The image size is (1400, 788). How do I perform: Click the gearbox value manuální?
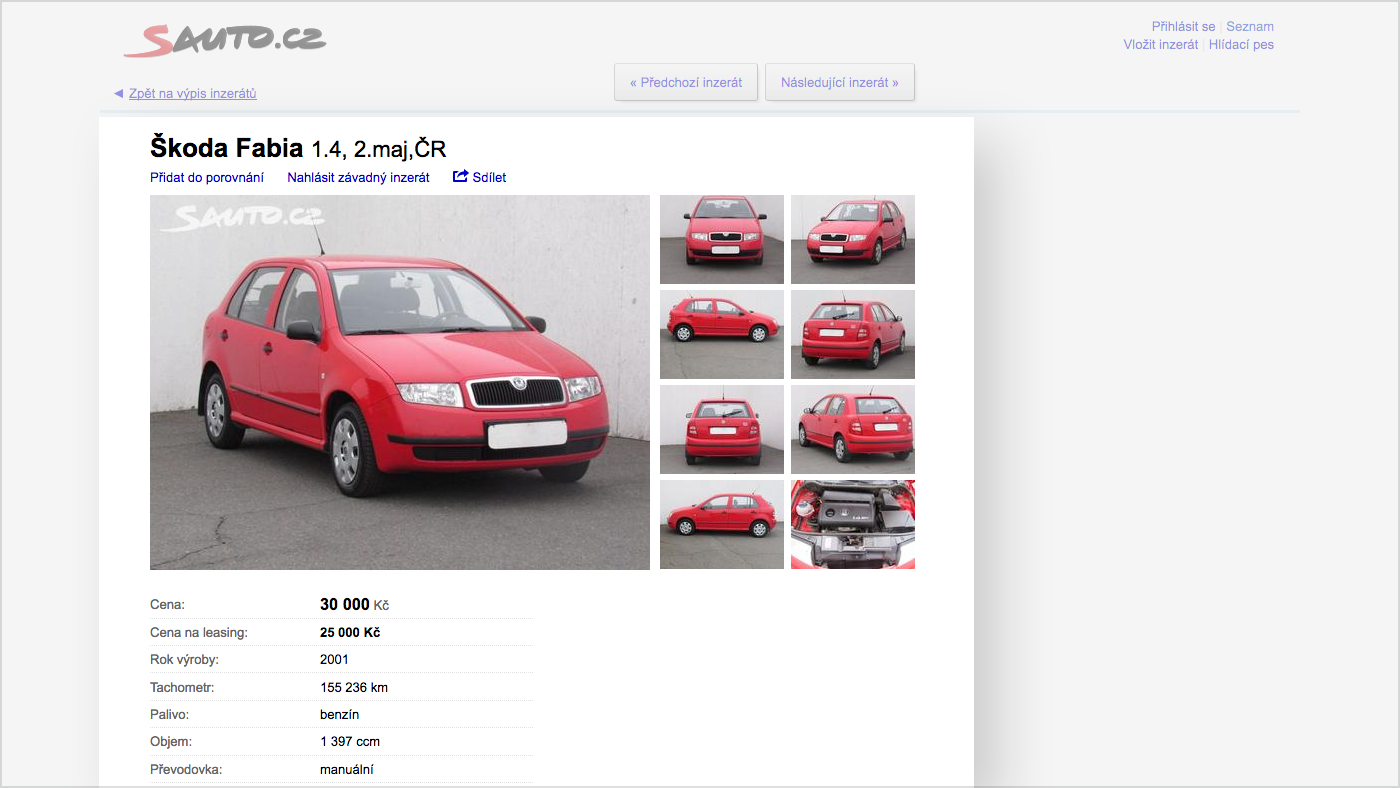click(x=347, y=769)
